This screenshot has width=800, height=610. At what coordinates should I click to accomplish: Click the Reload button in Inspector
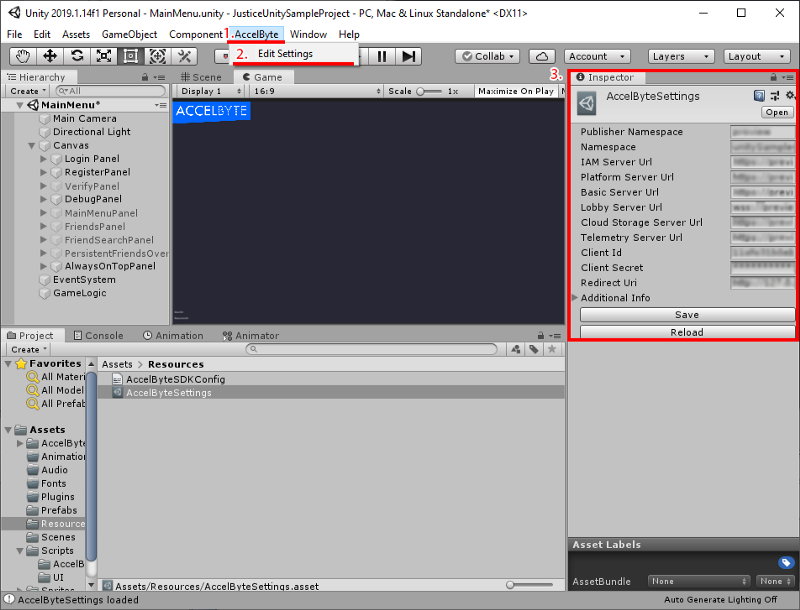(687, 332)
